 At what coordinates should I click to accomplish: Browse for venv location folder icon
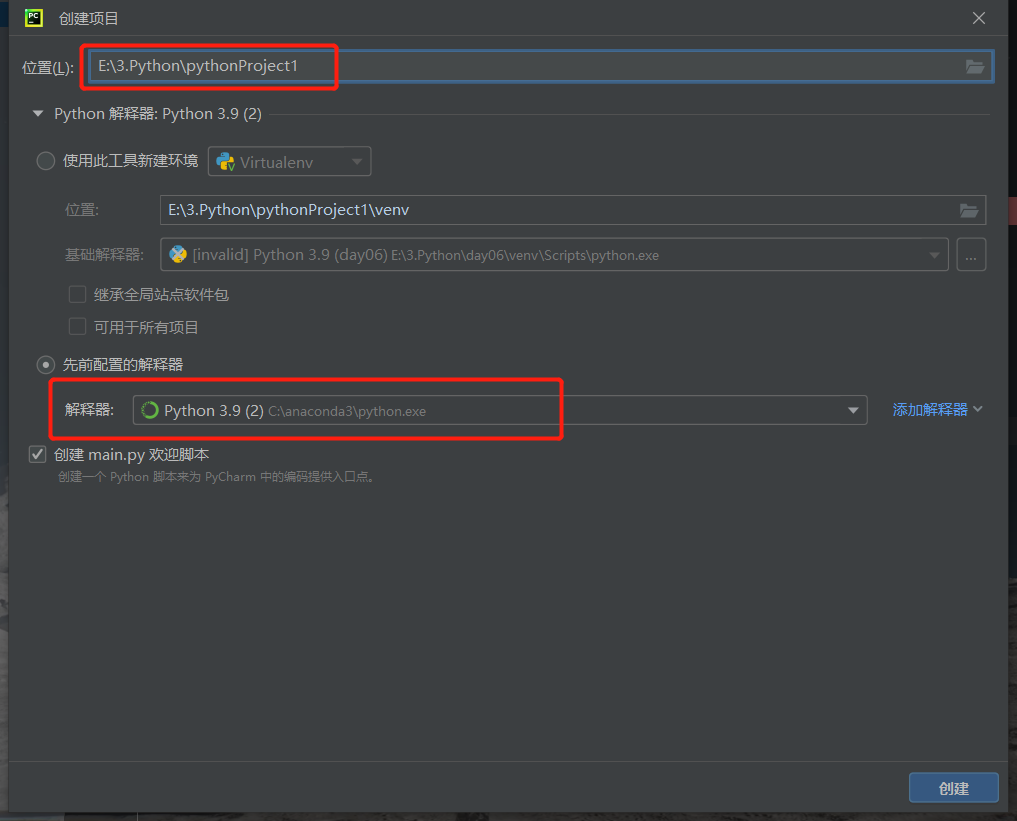coord(968,210)
